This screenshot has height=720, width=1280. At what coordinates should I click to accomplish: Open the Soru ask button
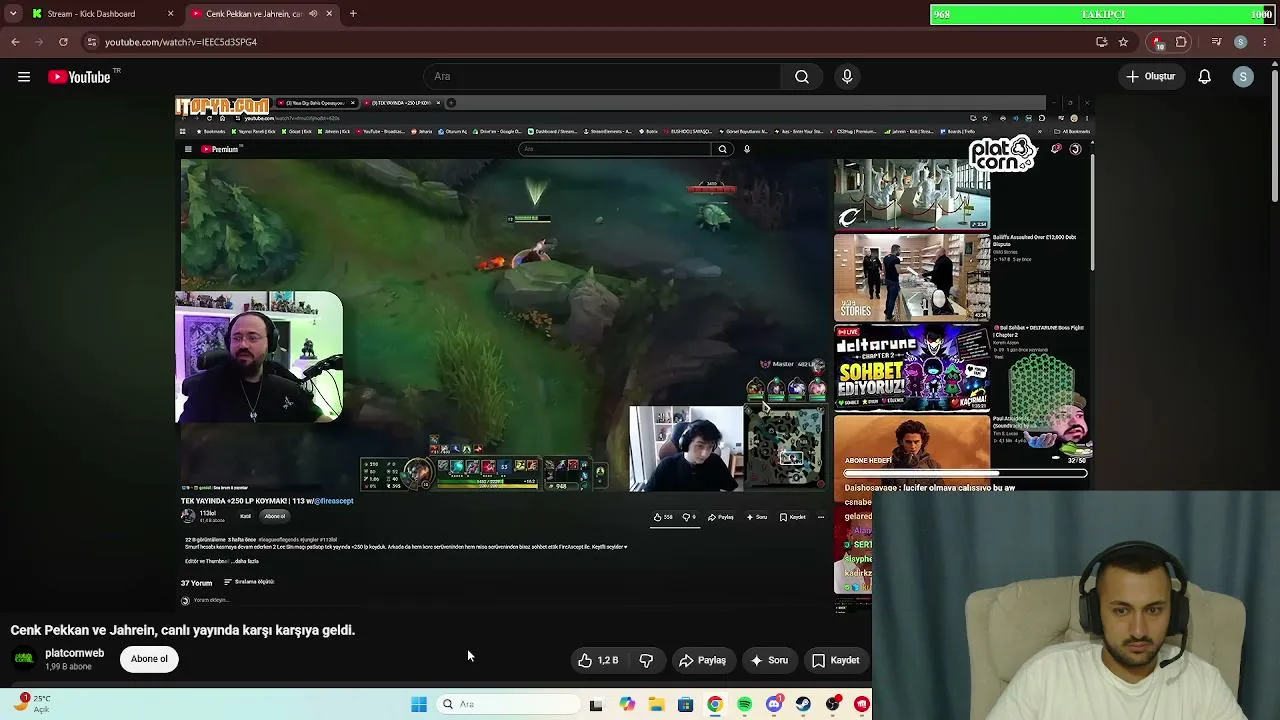coord(769,660)
